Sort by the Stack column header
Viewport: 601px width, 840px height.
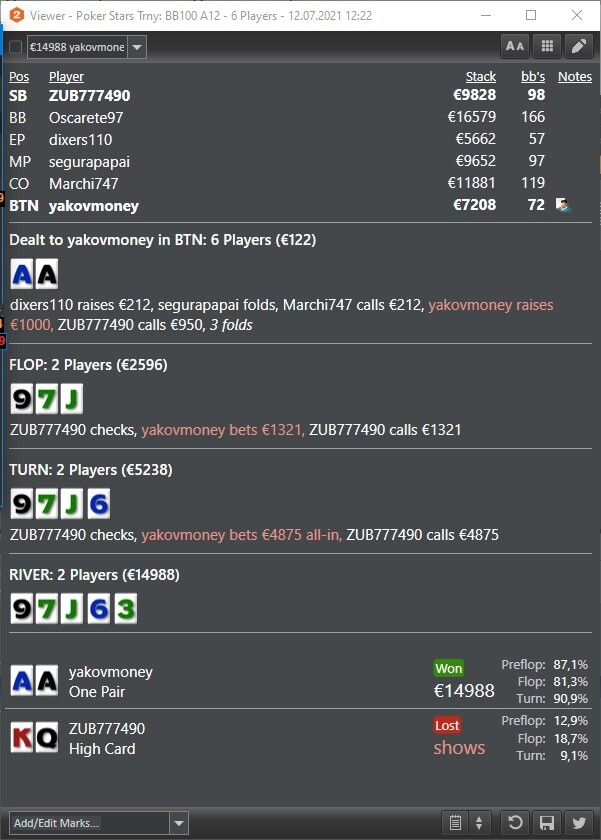click(x=480, y=77)
